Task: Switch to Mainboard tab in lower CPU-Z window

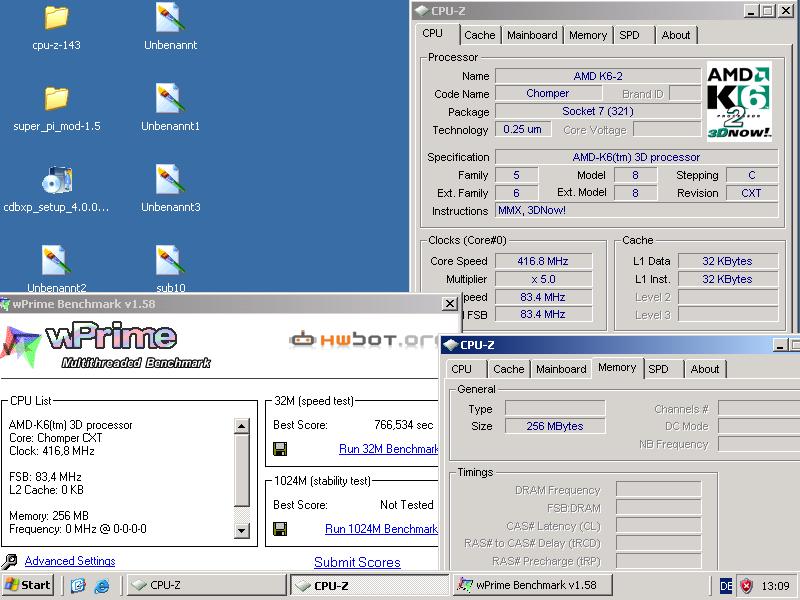Action: 561,369
